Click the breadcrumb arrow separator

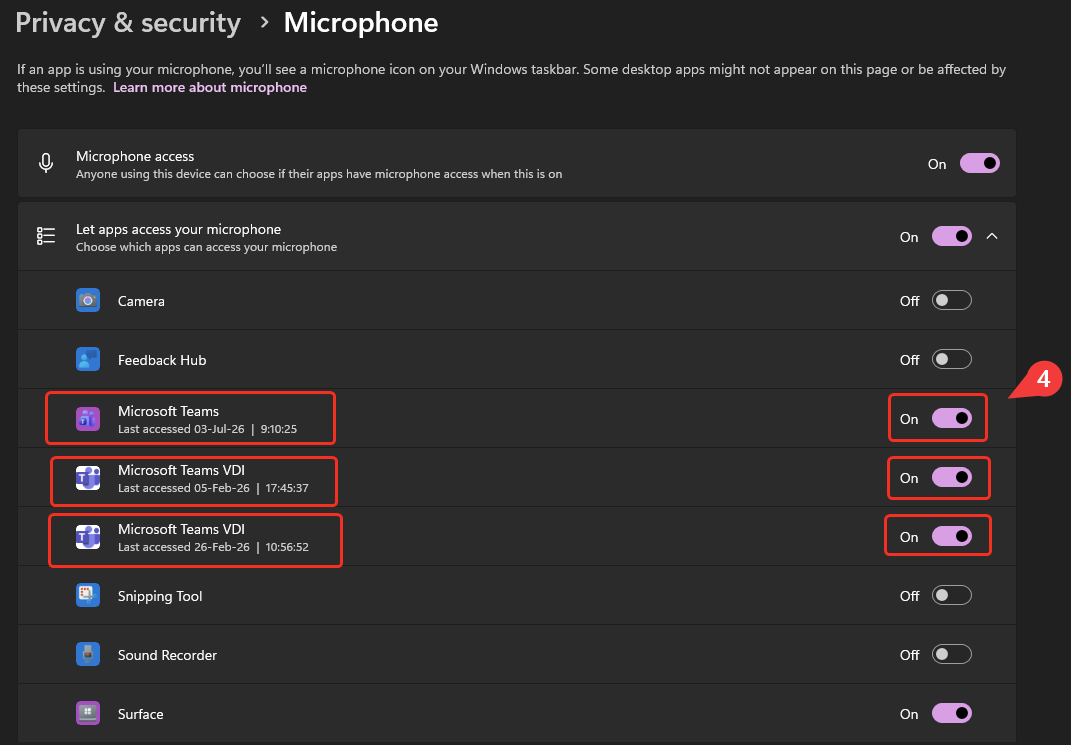click(264, 23)
